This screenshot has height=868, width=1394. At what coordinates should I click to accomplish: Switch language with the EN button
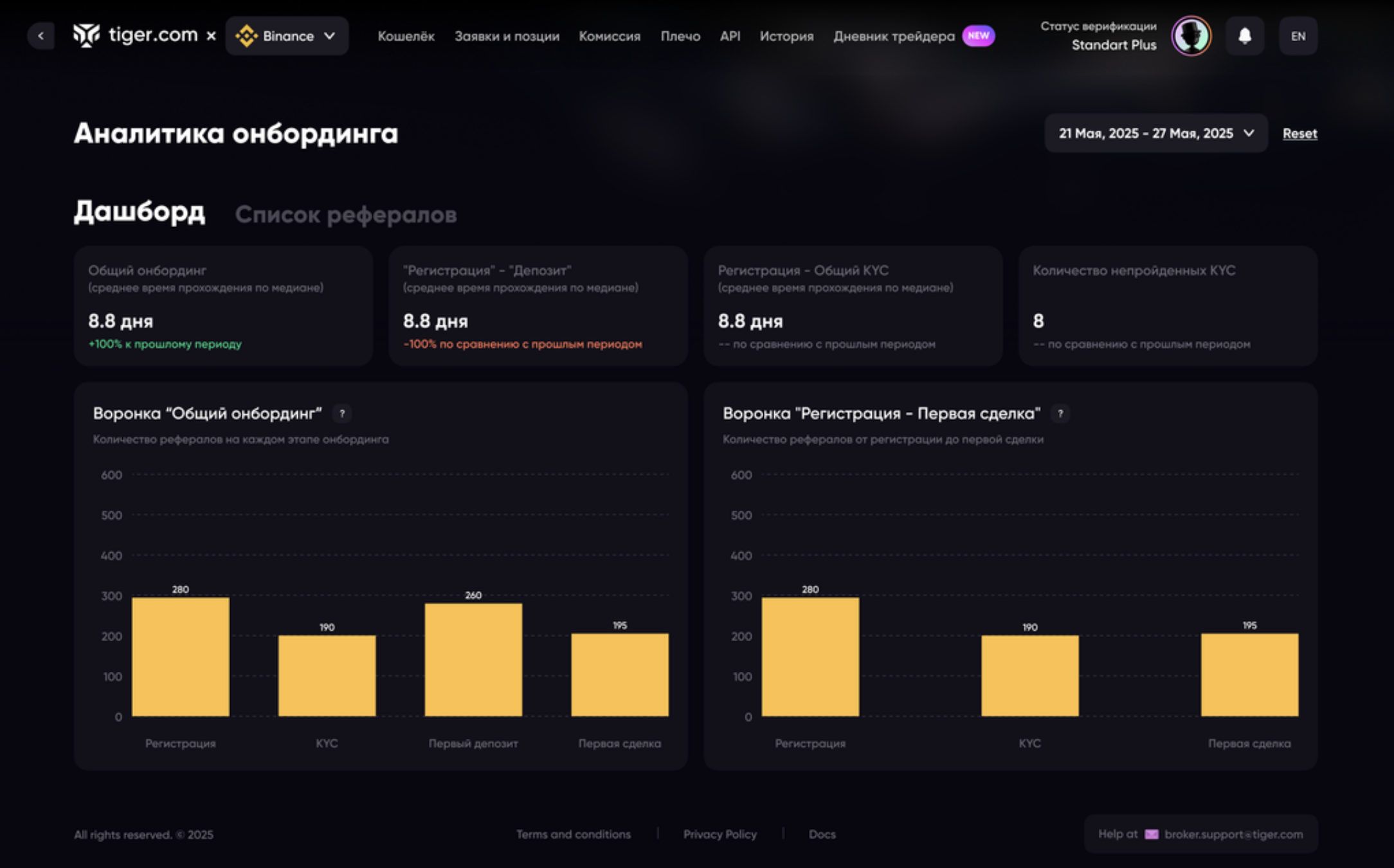tap(1298, 36)
